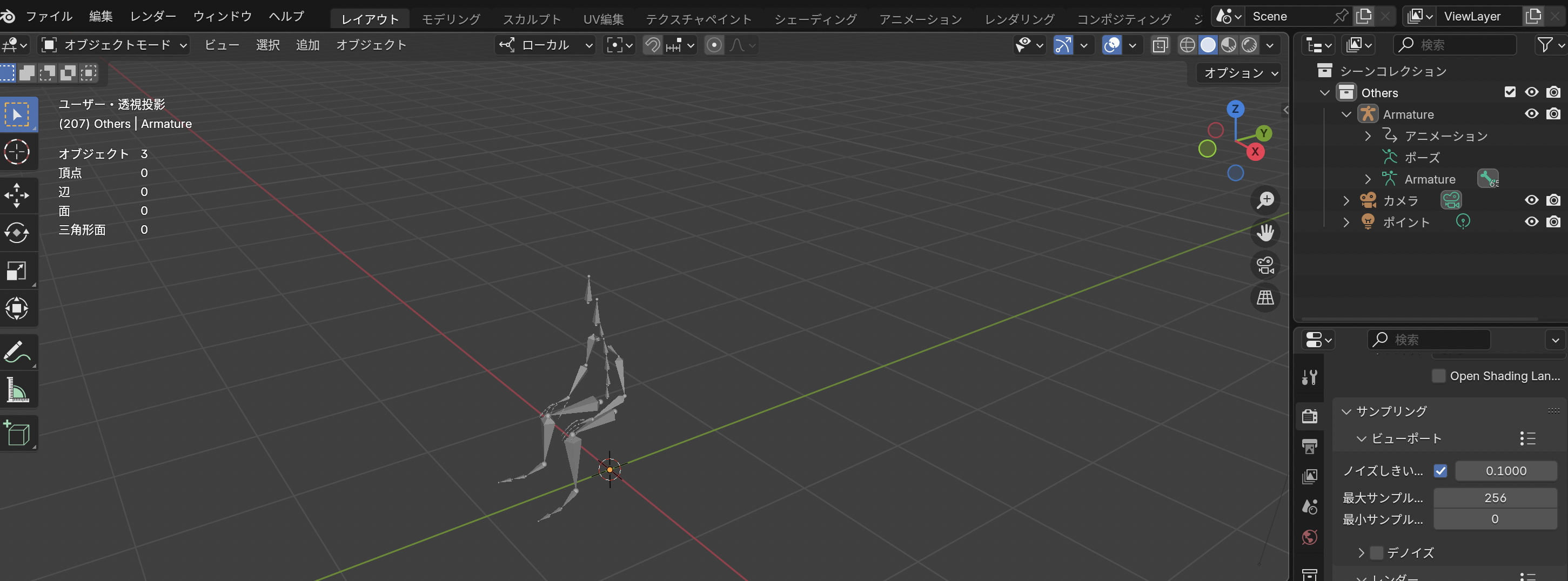Image resolution: width=1568 pixels, height=581 pixels.
Task: Toggle camera view in viewport
Action: point(1265,265)
